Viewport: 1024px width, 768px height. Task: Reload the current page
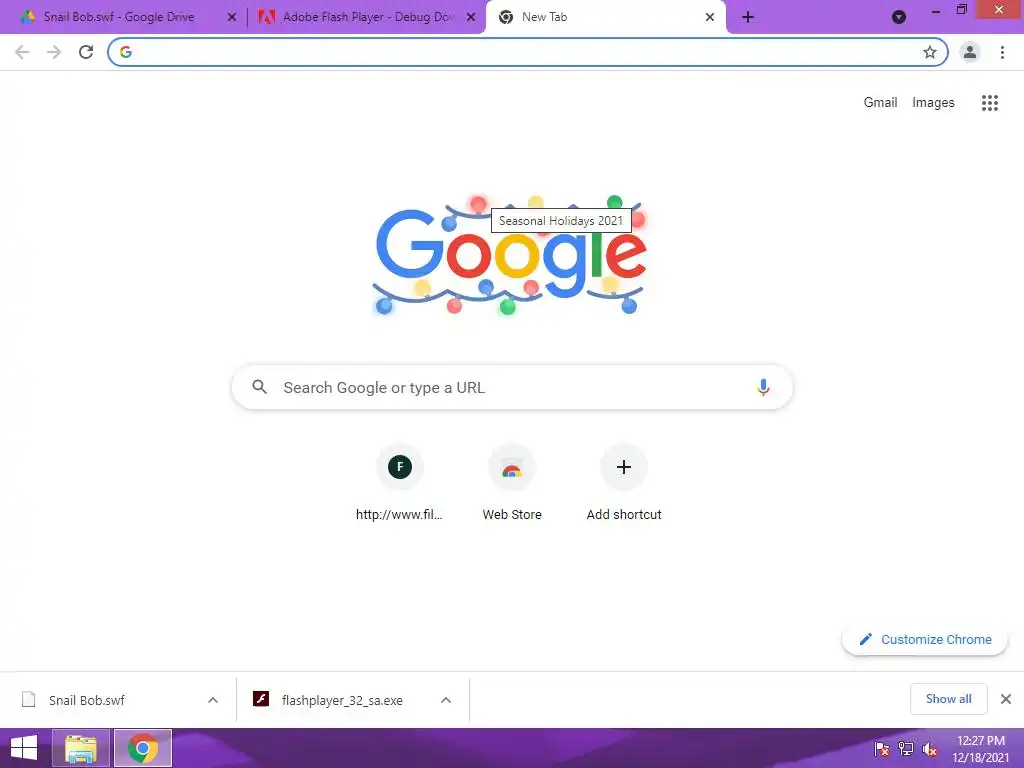(86, 52)
